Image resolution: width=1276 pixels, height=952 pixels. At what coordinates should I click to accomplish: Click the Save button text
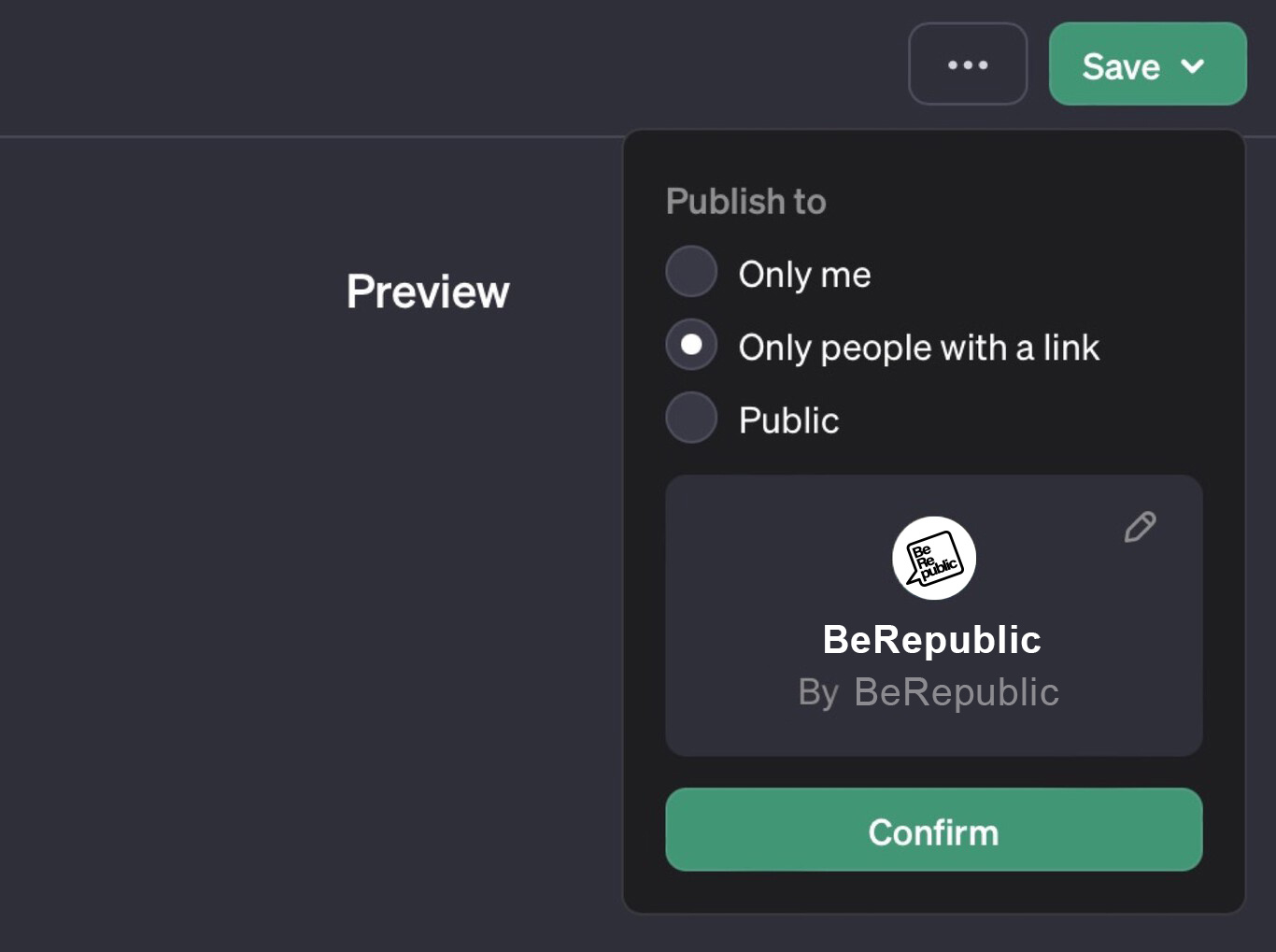(1120, 66)
